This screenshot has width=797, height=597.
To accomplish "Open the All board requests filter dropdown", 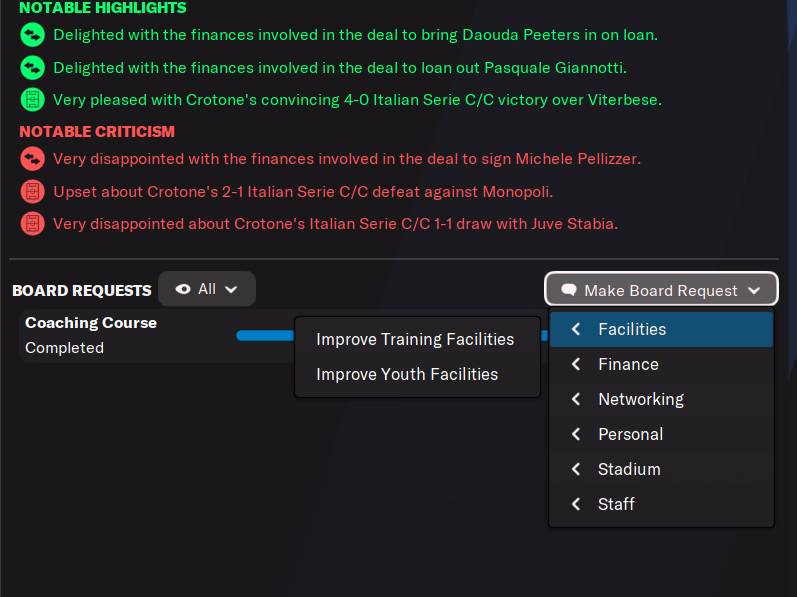I will (x=207, y=289).
